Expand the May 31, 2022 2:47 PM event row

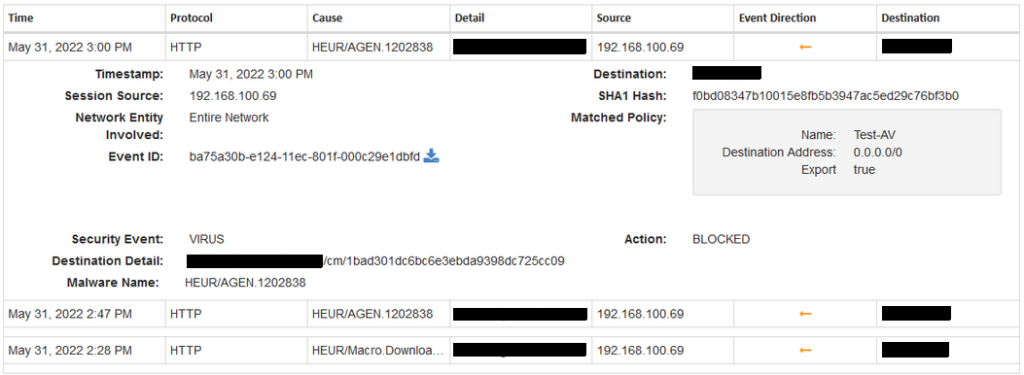tap(511, 314)
